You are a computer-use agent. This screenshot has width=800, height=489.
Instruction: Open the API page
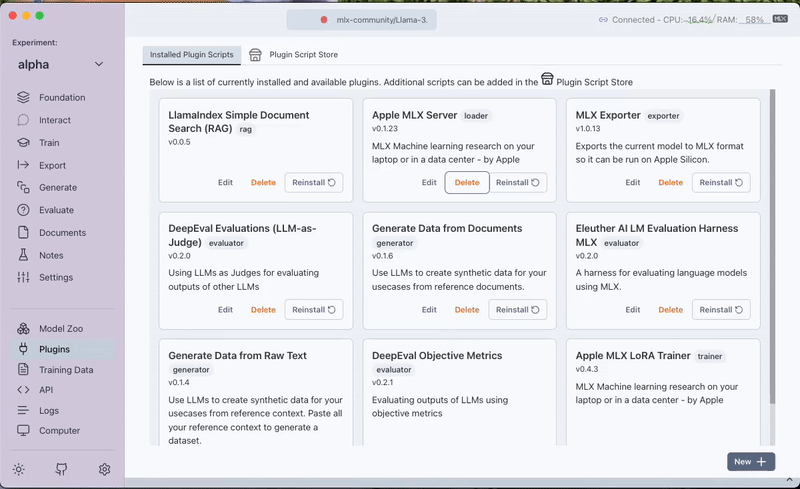(x=47, y=390)
